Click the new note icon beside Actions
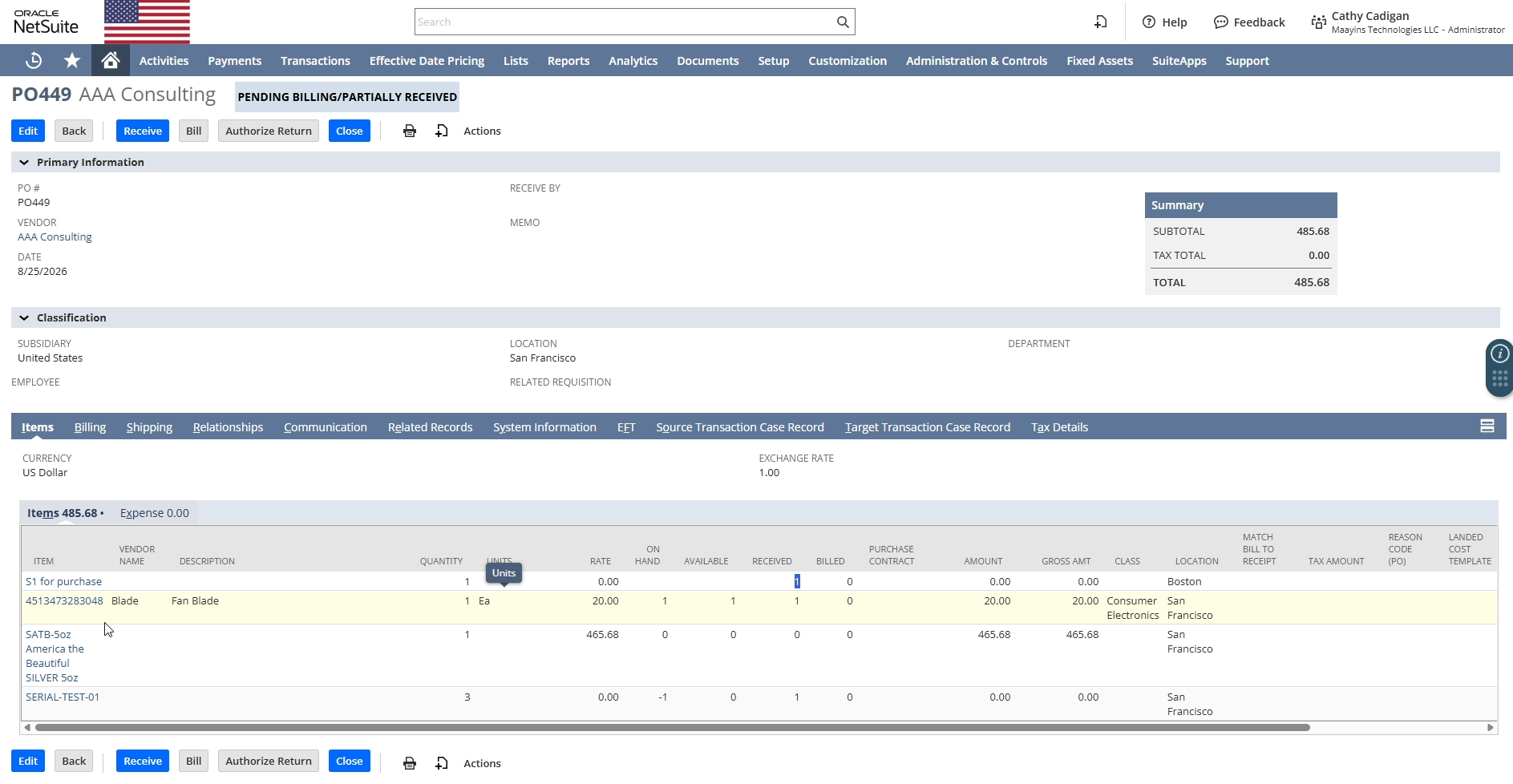The width and height of the screenshot is (1513, 784). (x=442, y=131)
